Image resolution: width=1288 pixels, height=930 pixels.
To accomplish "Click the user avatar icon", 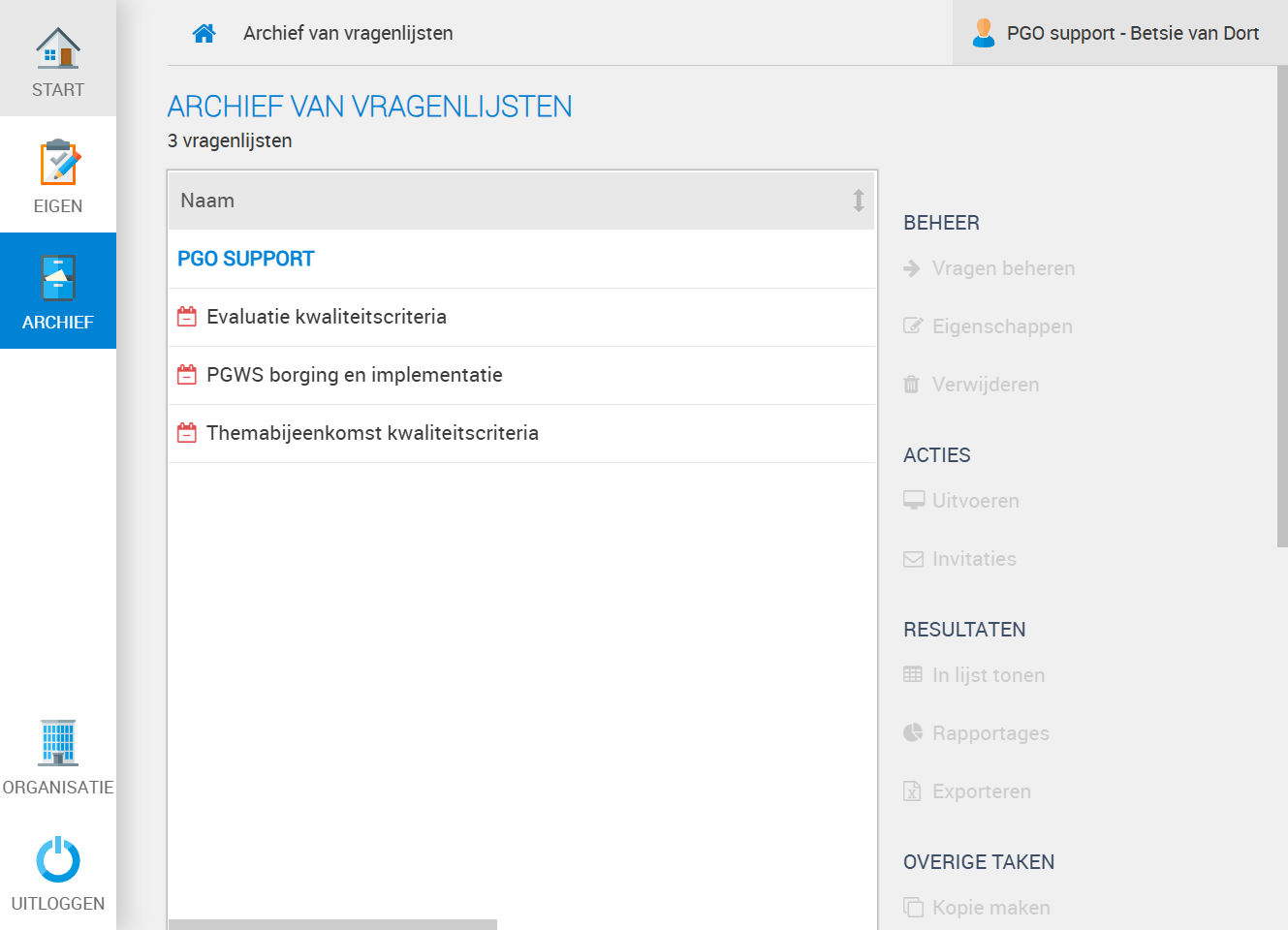I will click(984, 33).
